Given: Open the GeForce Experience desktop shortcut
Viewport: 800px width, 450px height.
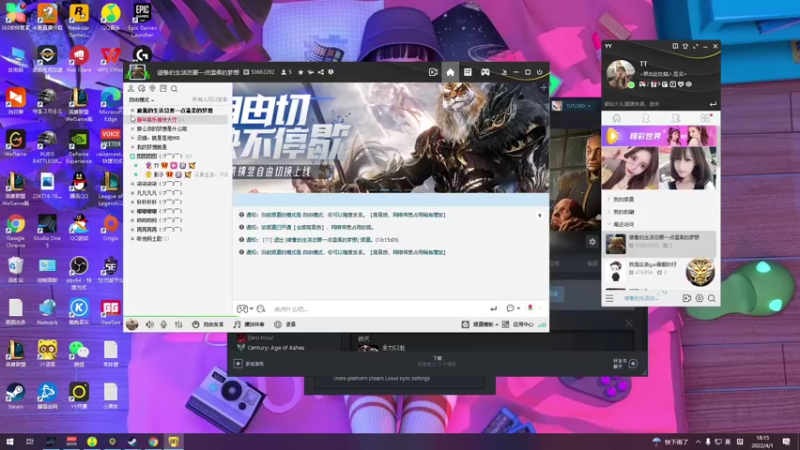Looking at the screenshot, I should pyautogui.click(x=79, y=147).
